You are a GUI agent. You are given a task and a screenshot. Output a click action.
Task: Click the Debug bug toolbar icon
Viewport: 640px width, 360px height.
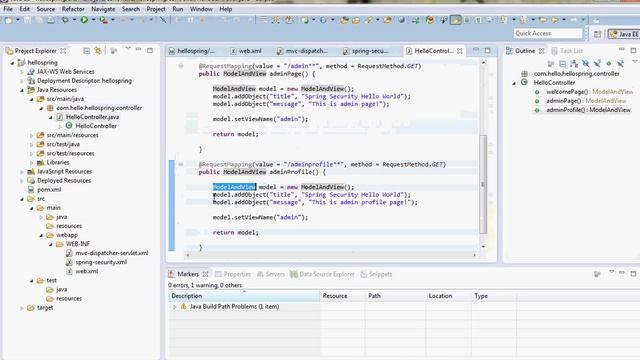click(x=64, y=20)
